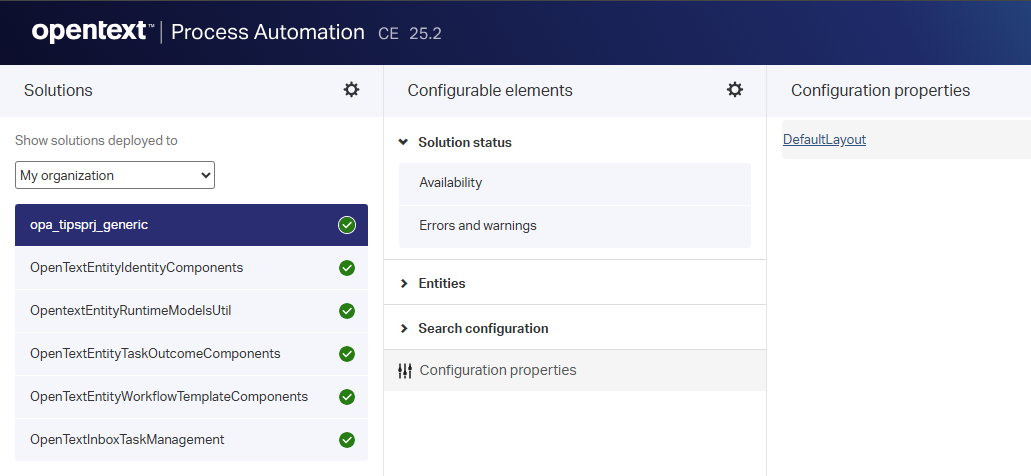Collapse the Solution status section
This screenshot has height=476, width=1031.
(403, 143)
